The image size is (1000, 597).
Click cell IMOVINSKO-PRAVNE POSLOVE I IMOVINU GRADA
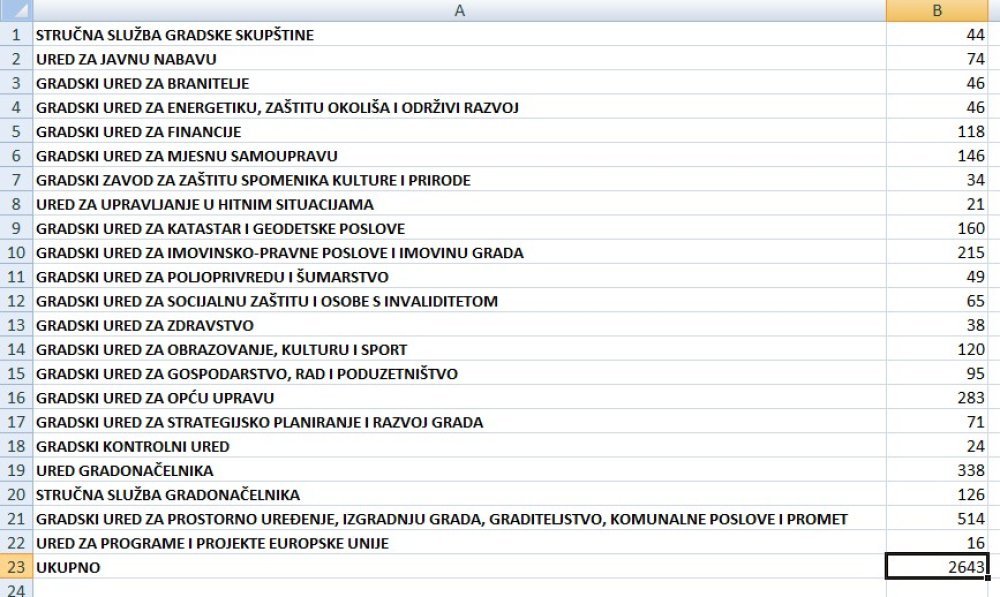pos(459,253)
